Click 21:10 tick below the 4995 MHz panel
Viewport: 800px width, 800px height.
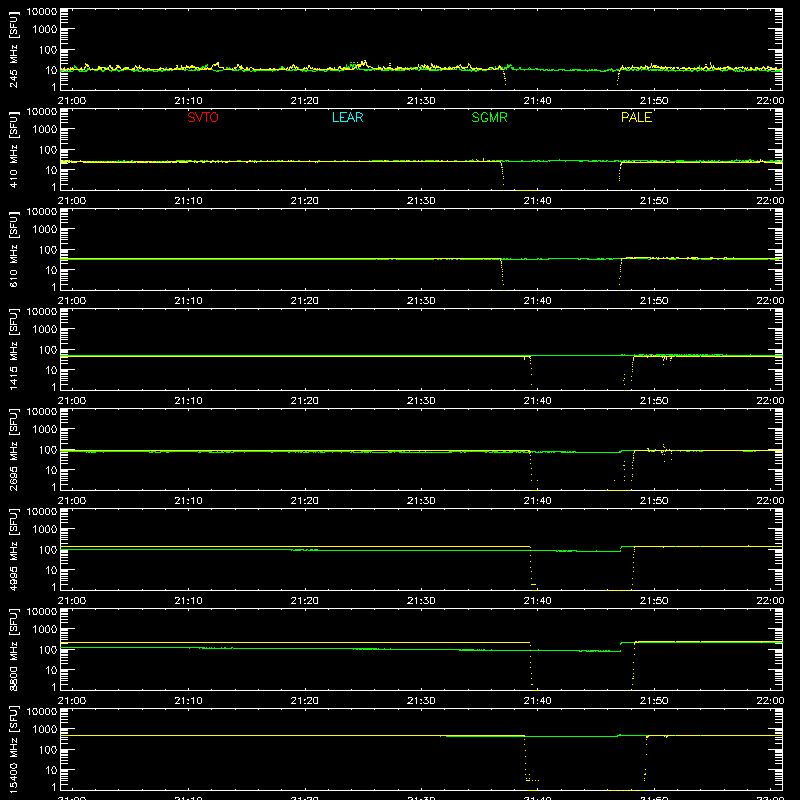click(x=188, y=601)
